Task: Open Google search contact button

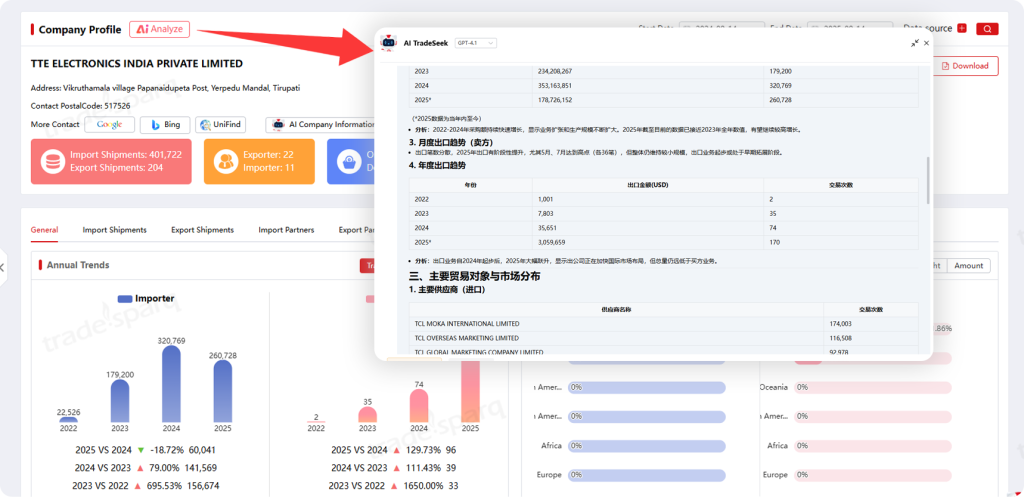Action: click(110, 125)
